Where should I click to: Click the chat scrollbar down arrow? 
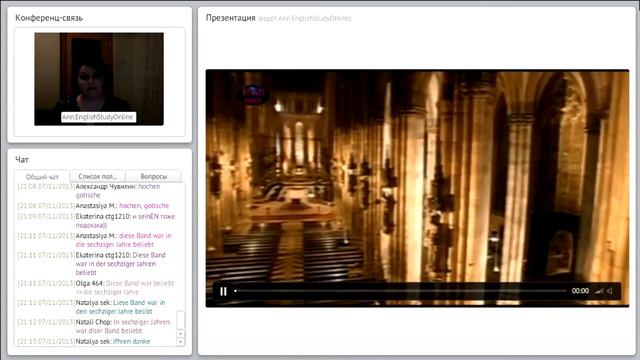coord(180,342)
